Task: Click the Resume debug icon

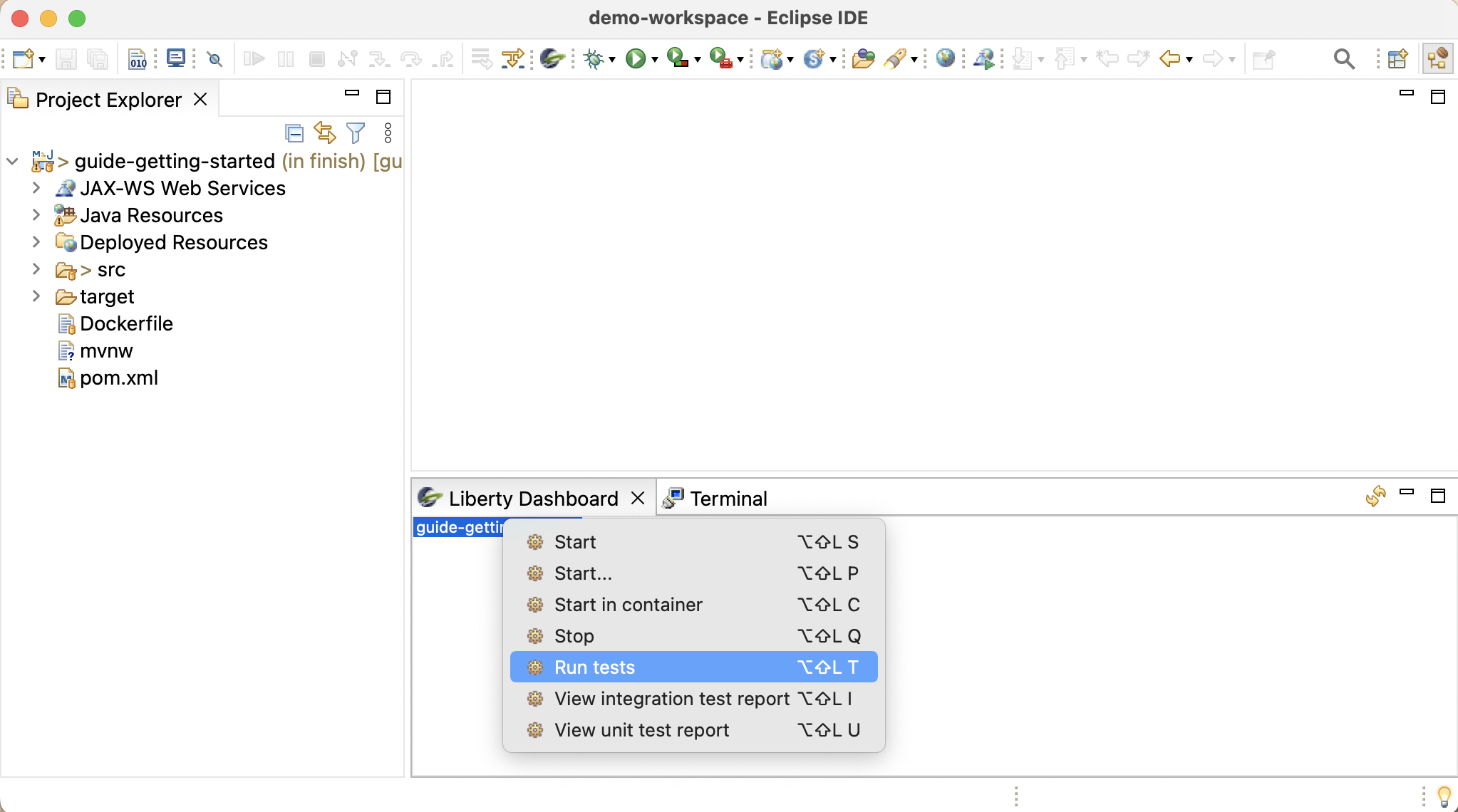Action: [254, 58]
